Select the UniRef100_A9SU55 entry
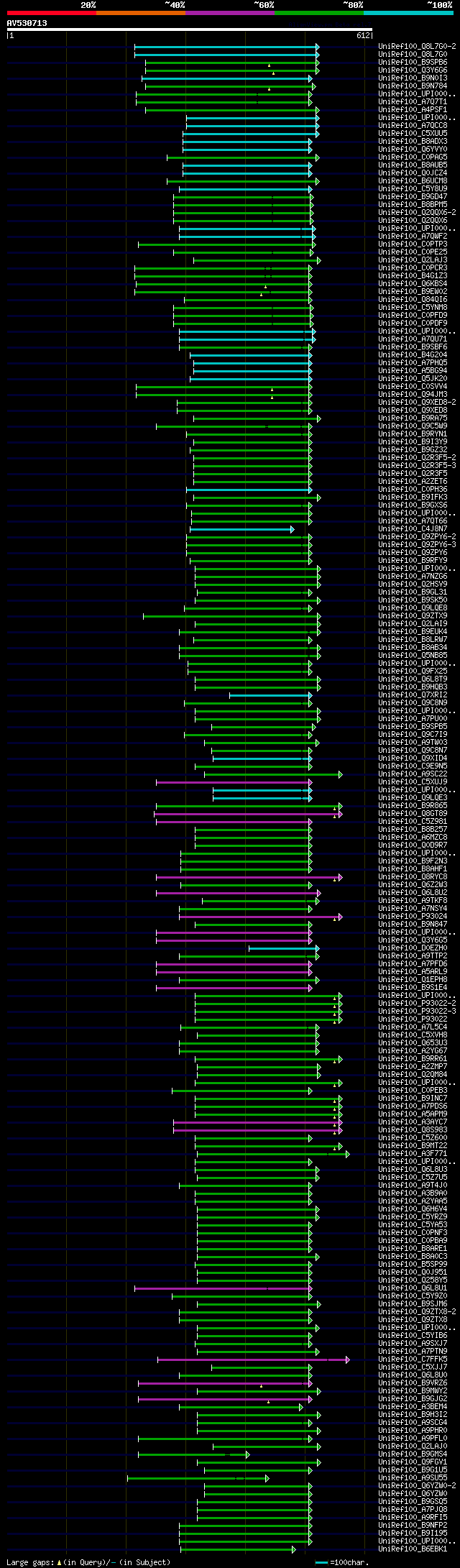 pos(413,1477)
